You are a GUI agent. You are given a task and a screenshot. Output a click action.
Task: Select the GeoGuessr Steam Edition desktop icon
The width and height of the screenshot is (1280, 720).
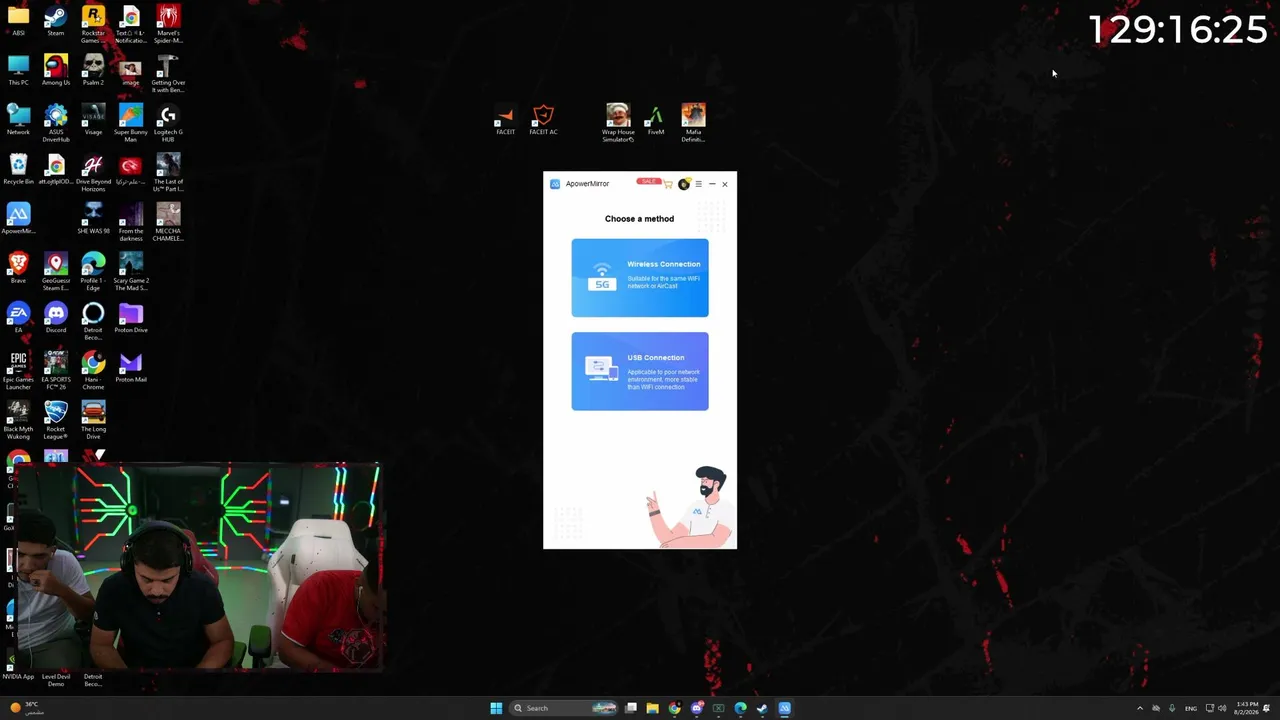[x=56, y=272]
